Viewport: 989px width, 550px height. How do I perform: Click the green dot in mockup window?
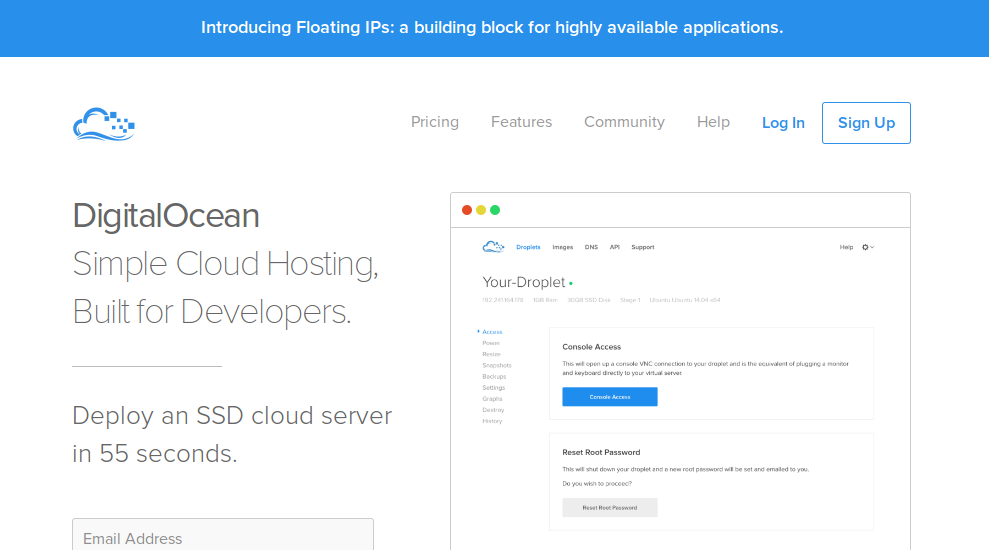(495, 210)
